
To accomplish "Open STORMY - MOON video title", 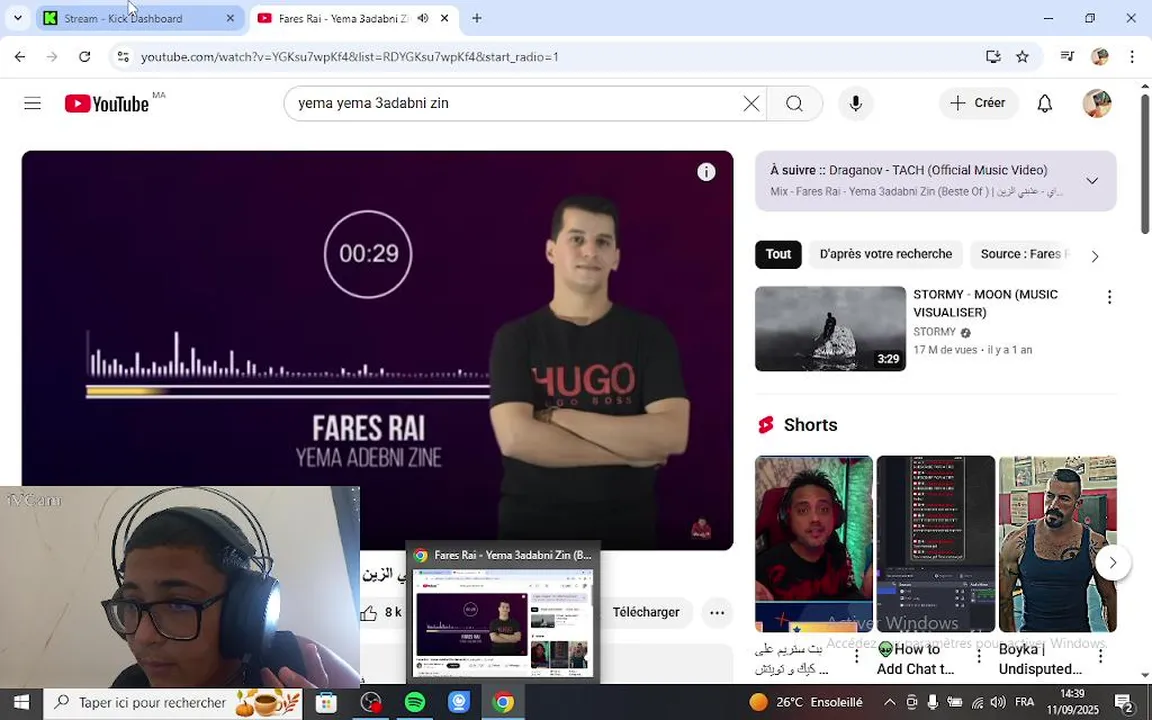I will tap(985, 303).
